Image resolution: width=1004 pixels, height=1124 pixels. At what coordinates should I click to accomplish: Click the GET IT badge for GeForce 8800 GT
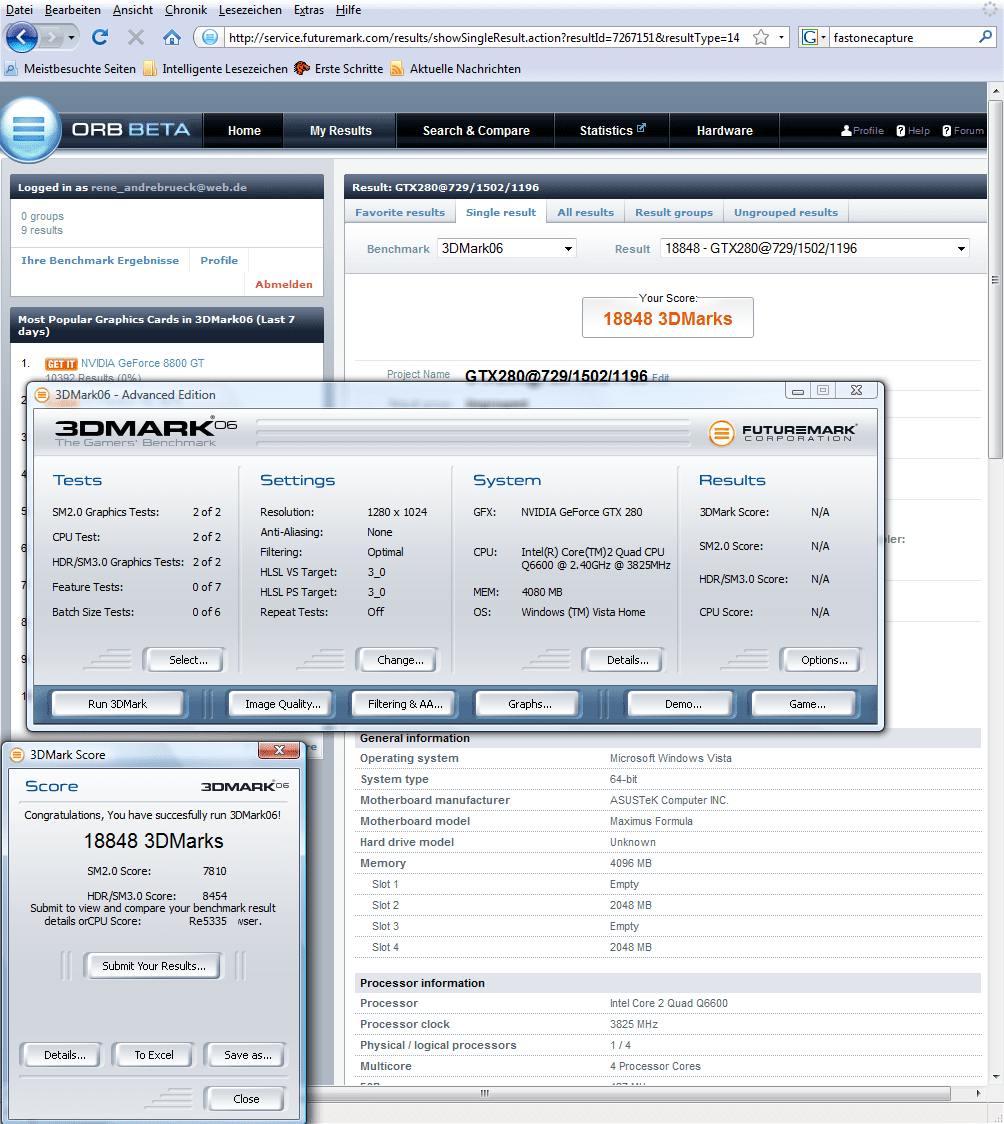(x=61, y=364)
